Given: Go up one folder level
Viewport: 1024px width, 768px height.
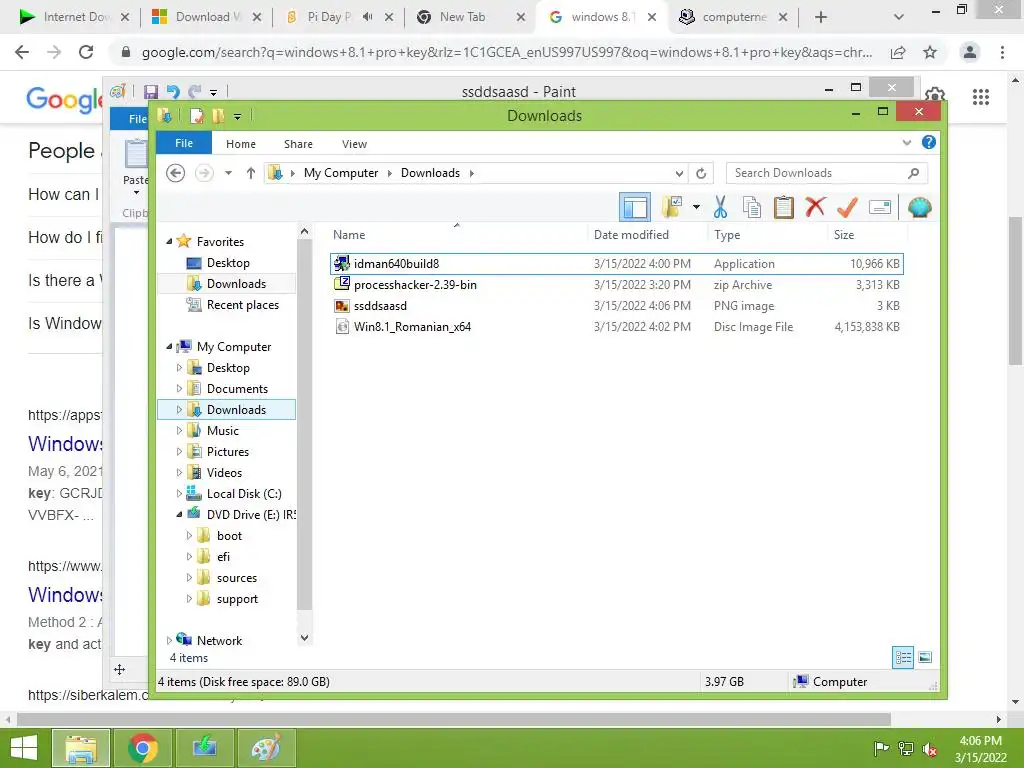Looking at the screenshot, I should 251,173.
